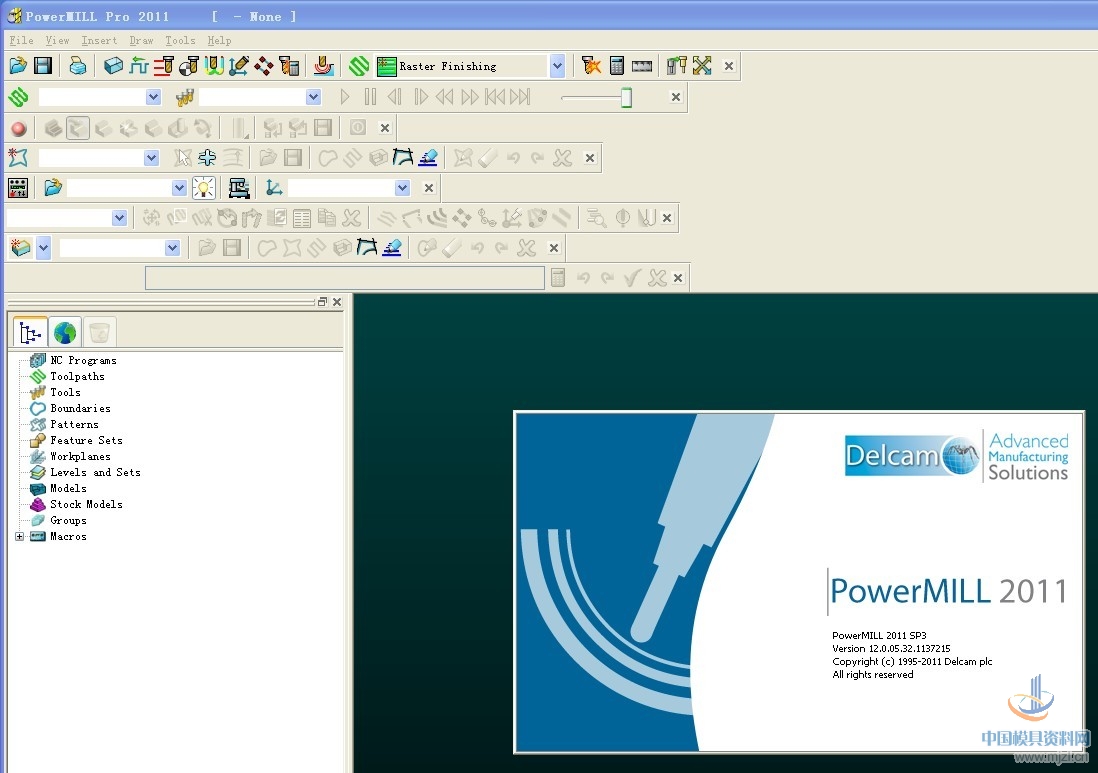This screenshot has width=1098, height=773.
Task: Open the calculator icon in the main toolbar
Action: (x=617, y=66)
